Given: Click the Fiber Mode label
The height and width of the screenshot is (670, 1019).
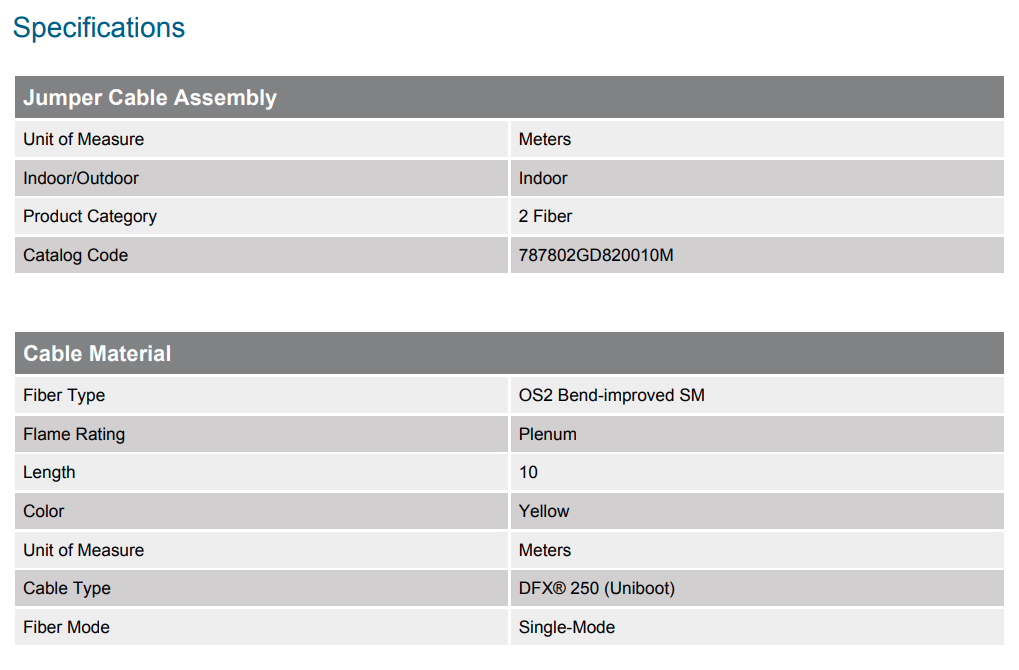Looking at the screenshot, I should click(x=67, y=627).
